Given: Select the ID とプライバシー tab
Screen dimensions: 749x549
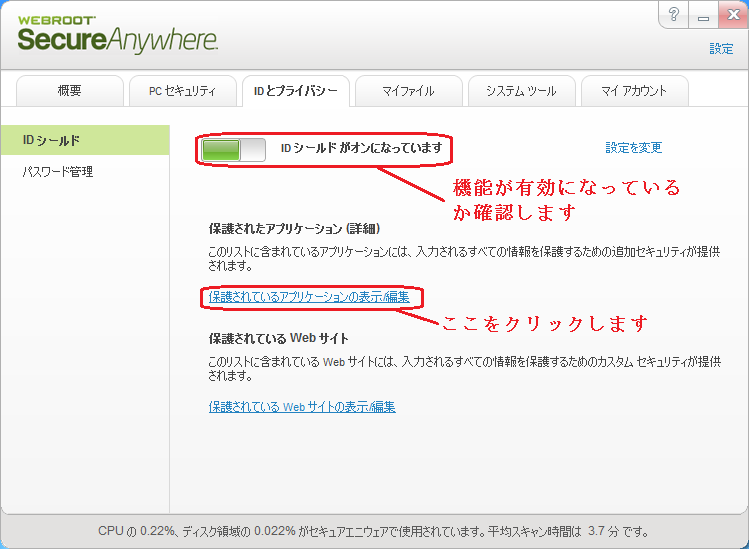Looking at the screenshot, I should [x=296, y=91].
